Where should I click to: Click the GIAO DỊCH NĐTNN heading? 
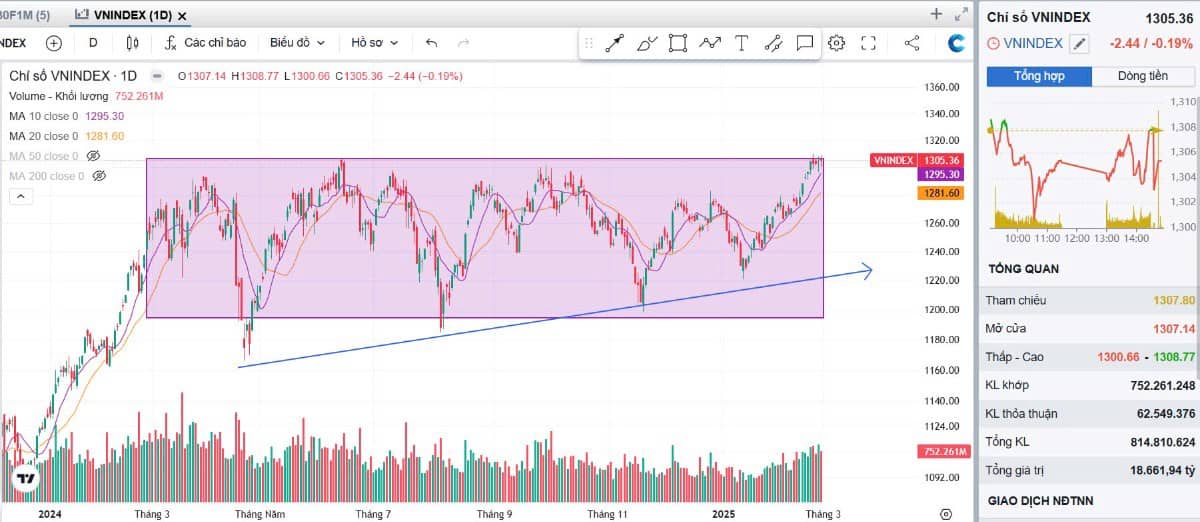click(1039, 501)
